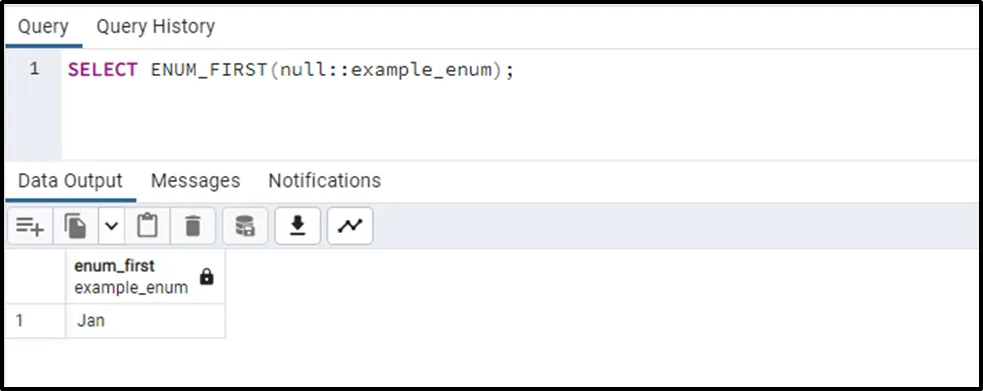Viewport: 983px width, 391px height.
Task: Place cursor on SELECT keyword in editor
Action: click(x=103, y=70)
